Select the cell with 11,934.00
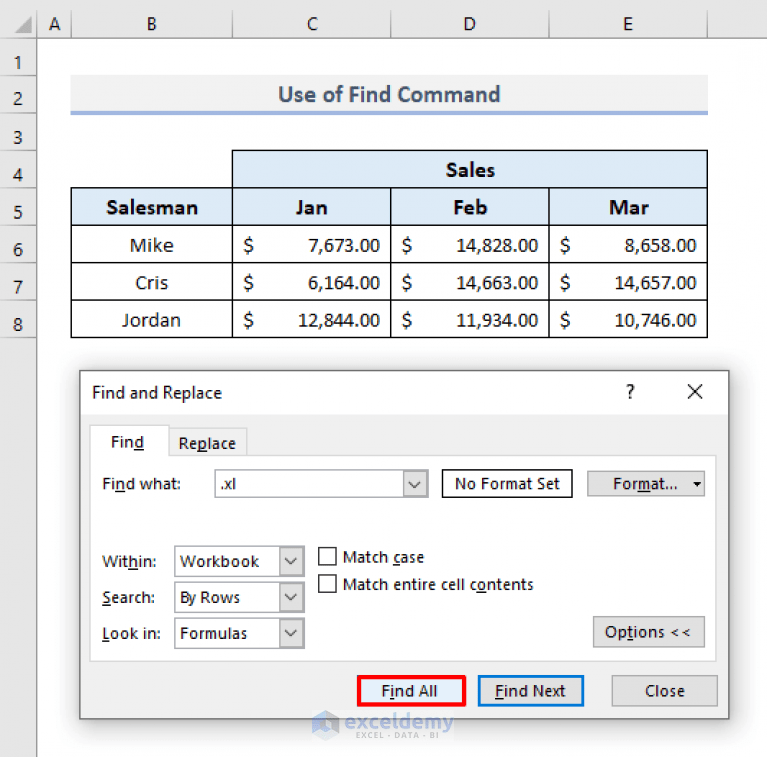Image resolution: width=767 pixels, height=757 pixels. click(470, 319)
